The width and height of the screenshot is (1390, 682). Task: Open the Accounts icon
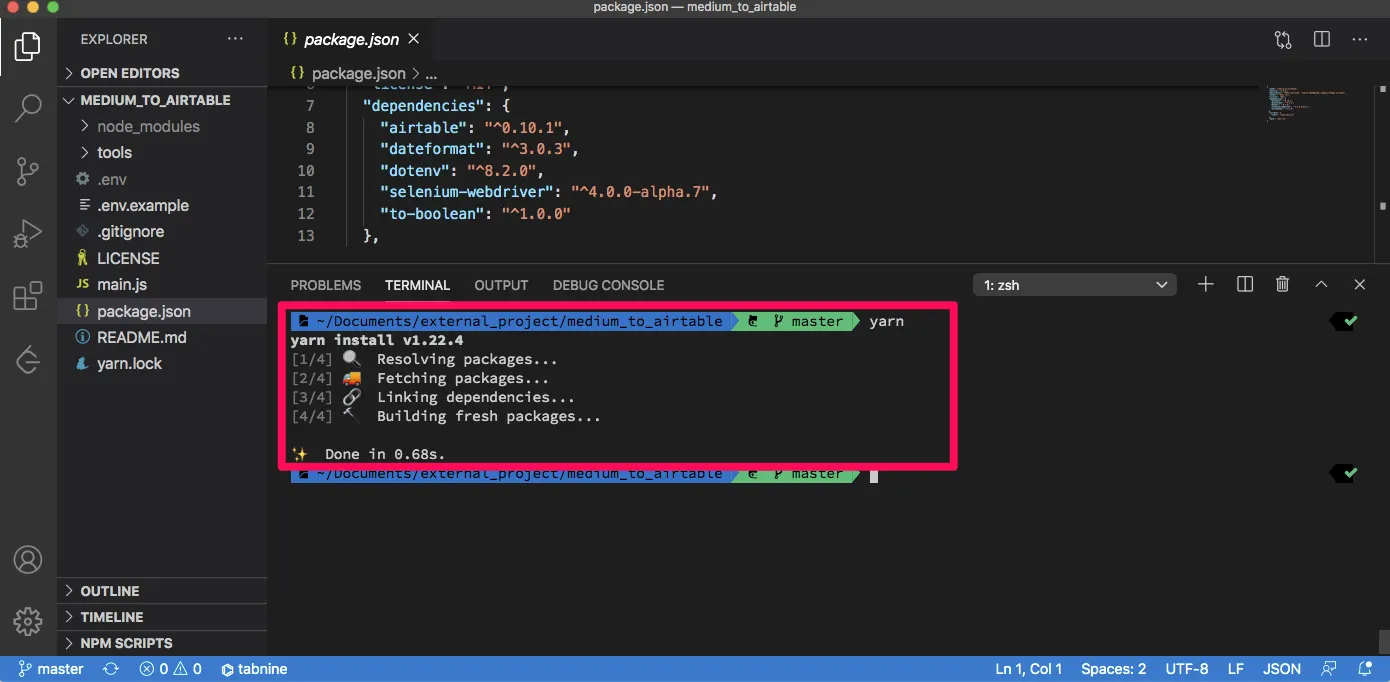(28, 560)
